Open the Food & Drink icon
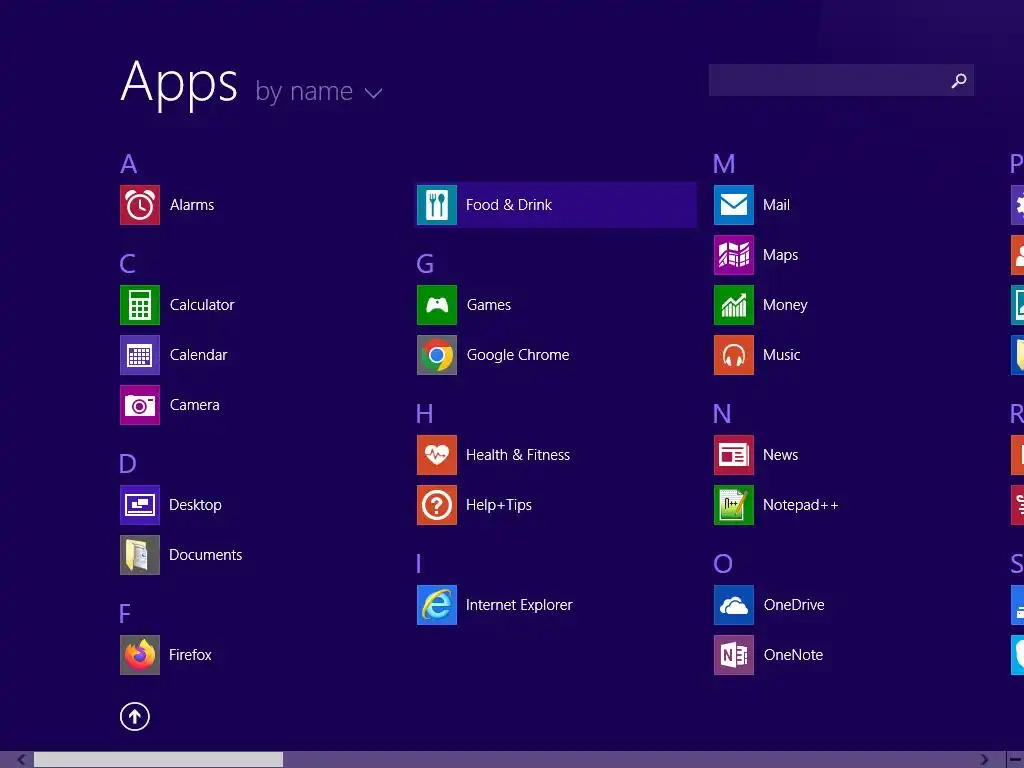This screenshot has height=768, width=1024. click(x=437, y=205)
